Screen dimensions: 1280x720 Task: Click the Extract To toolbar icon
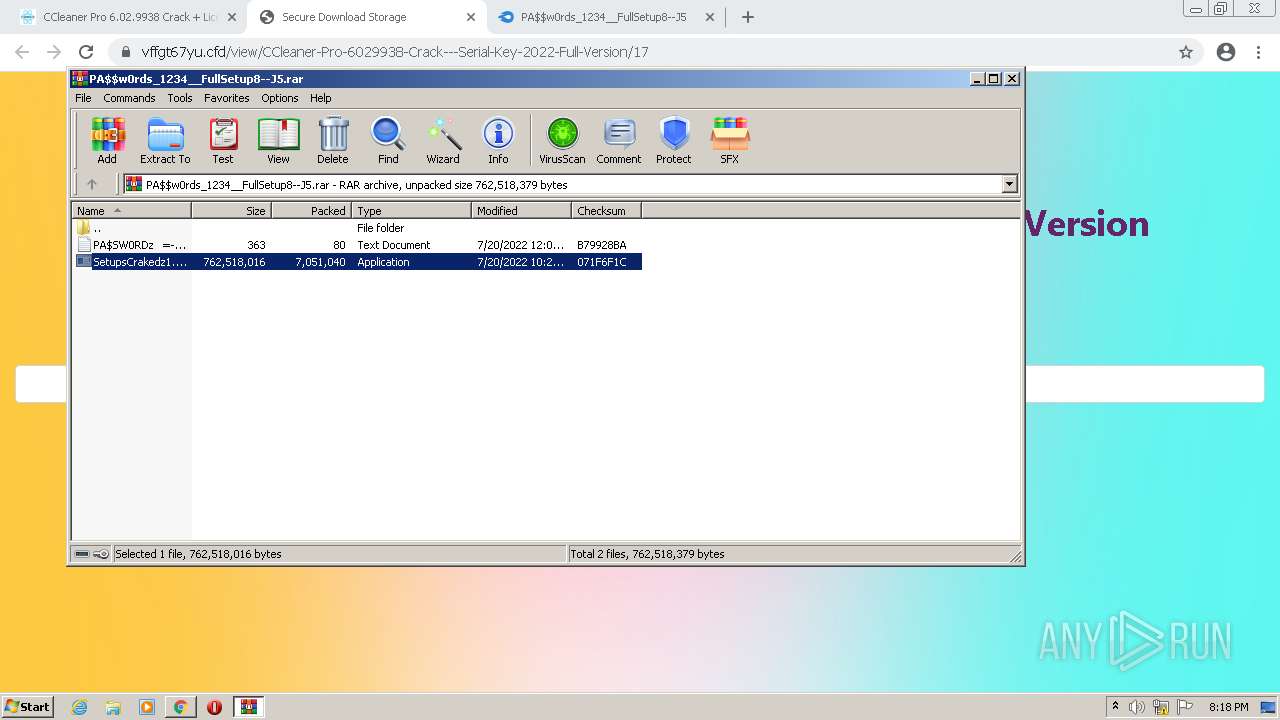[x=165, y=140]
